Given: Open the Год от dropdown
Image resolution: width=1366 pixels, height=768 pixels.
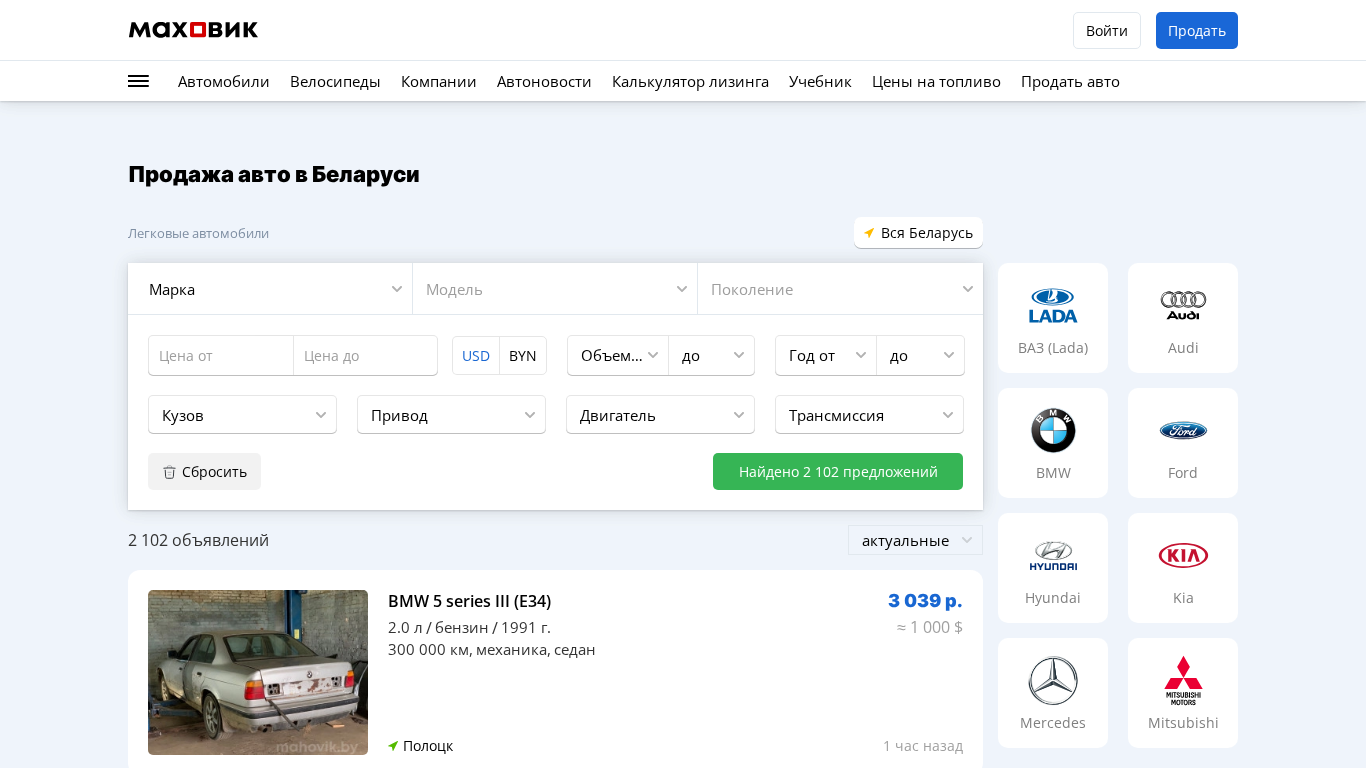Looking at the screenshot, I should tap(826, 356).
